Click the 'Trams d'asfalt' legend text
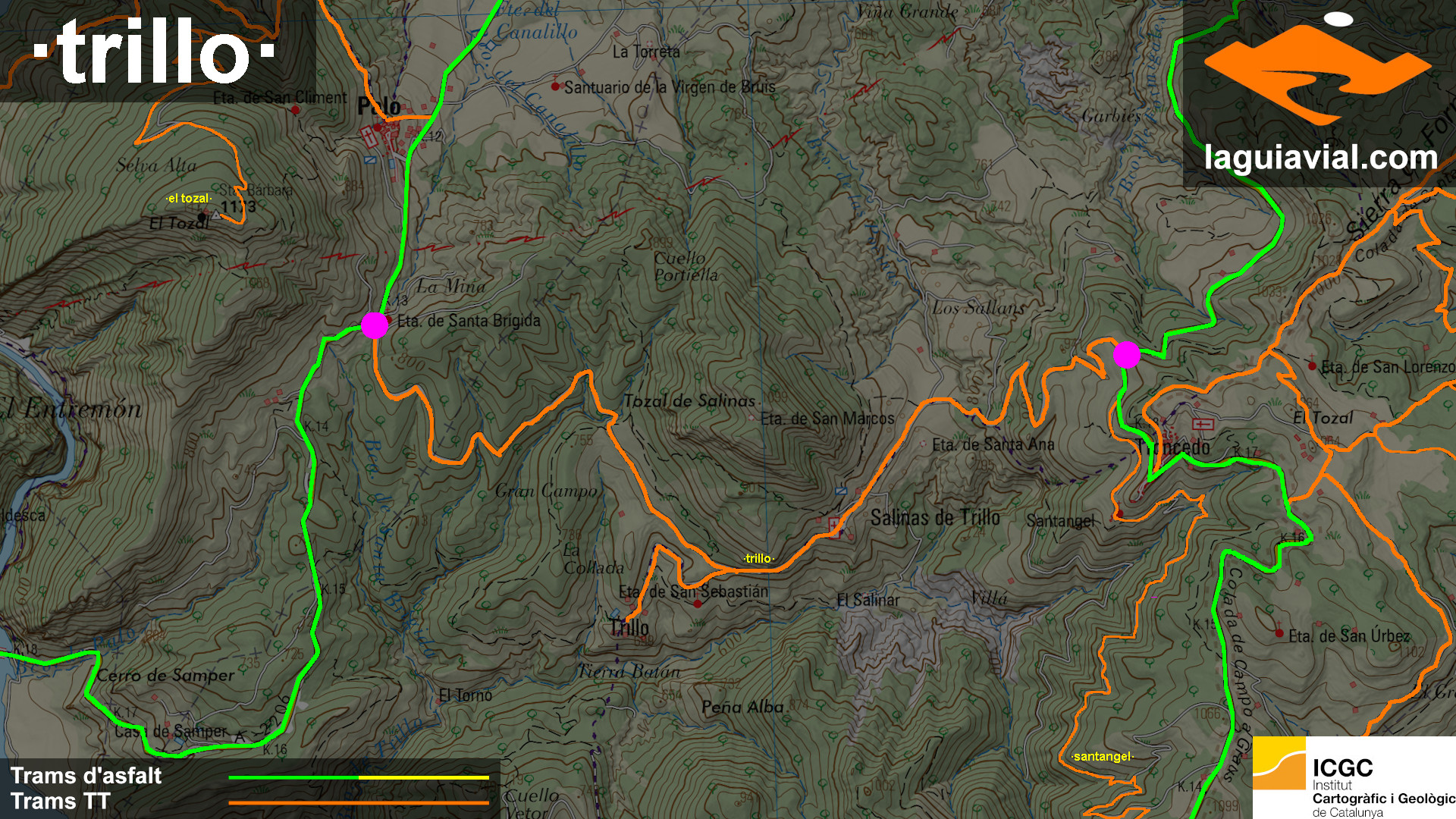Screen dimensions: 1456x819 click(86, 776)
